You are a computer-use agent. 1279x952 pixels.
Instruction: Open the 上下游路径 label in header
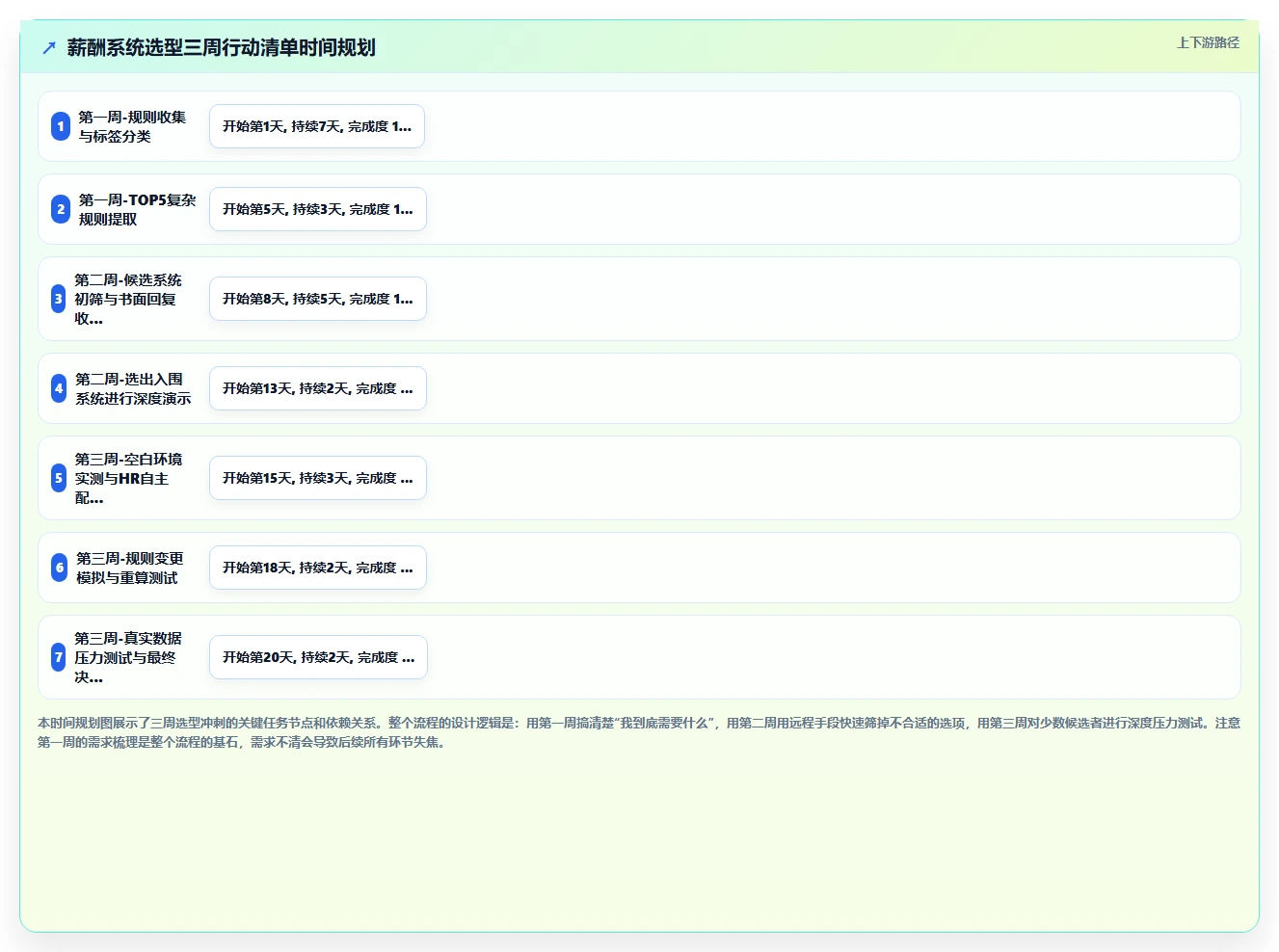click(1208, 42)
